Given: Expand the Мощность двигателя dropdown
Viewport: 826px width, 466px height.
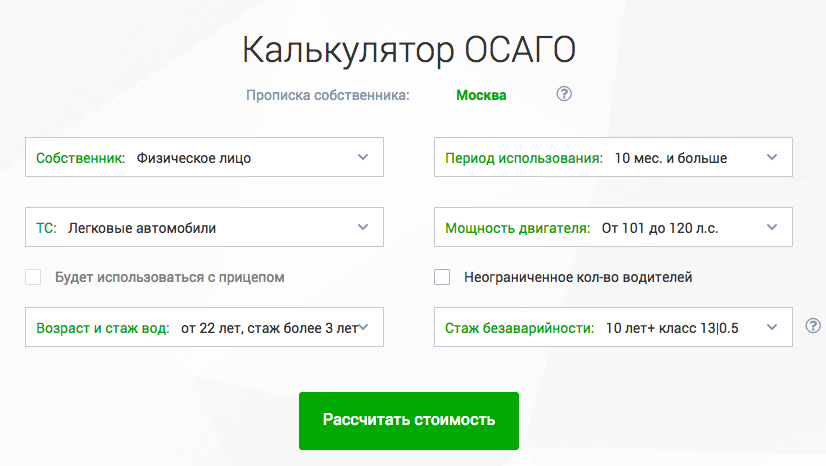Looking at the screenshot, I should 612,227.
